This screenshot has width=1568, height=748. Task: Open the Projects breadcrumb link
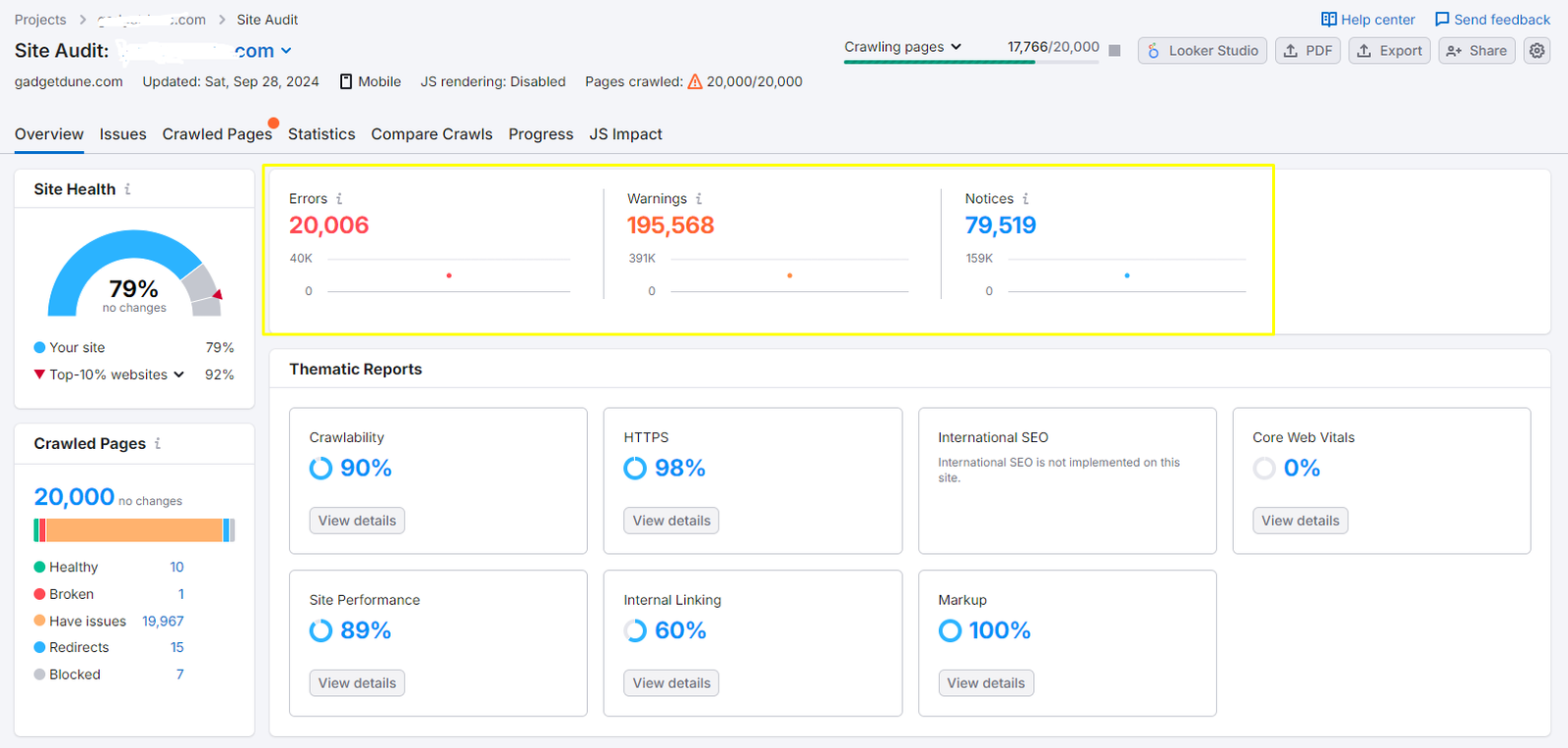(x=40, y=20)
